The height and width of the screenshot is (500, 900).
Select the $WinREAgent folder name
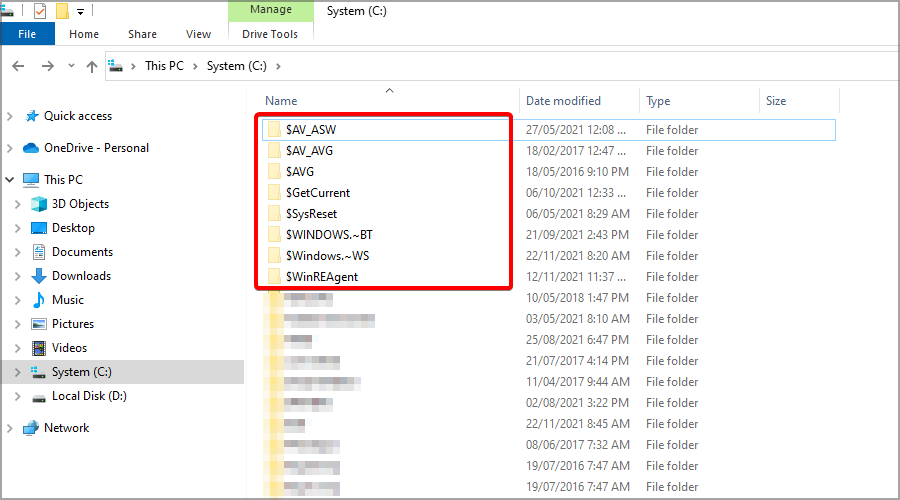pos(322,277)
